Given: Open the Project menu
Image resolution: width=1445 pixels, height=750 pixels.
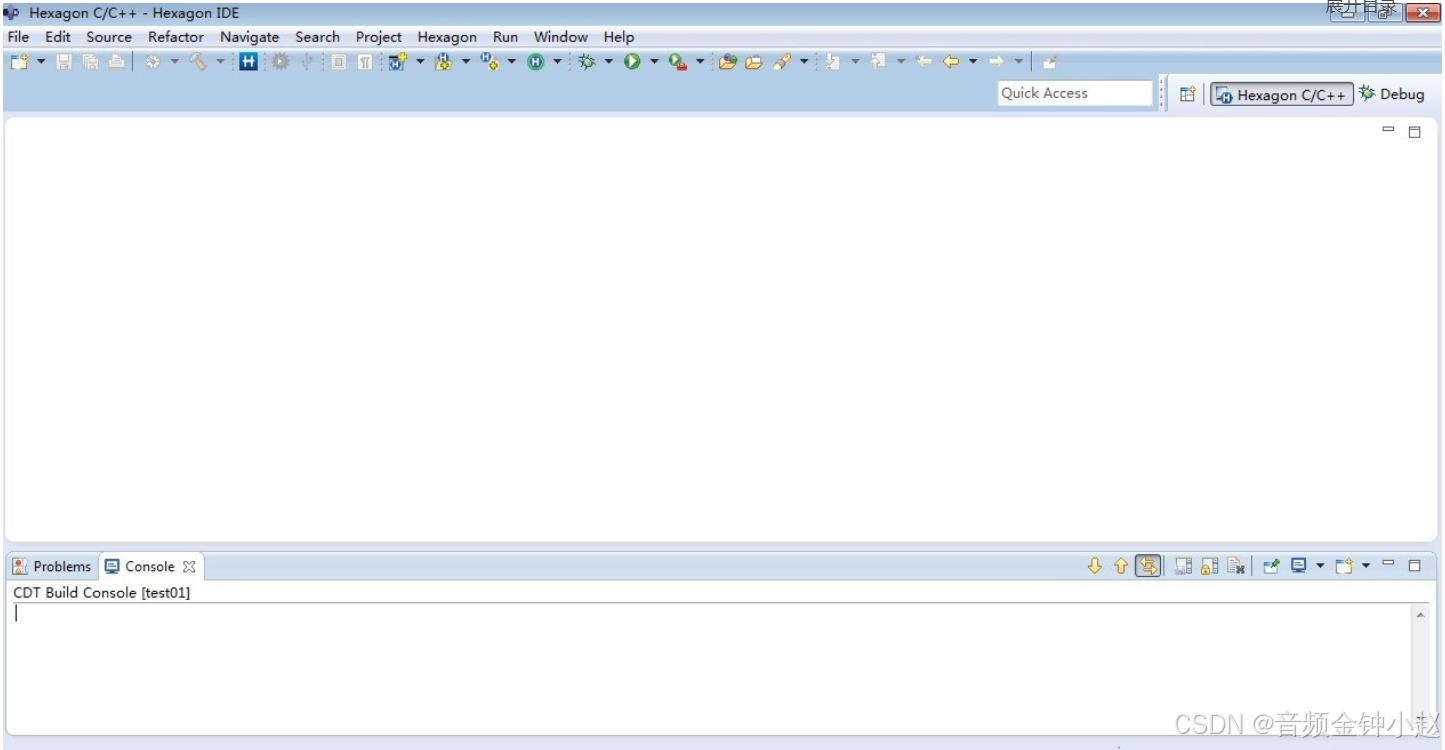Looking at the screenshot, I should click(379, 37).
